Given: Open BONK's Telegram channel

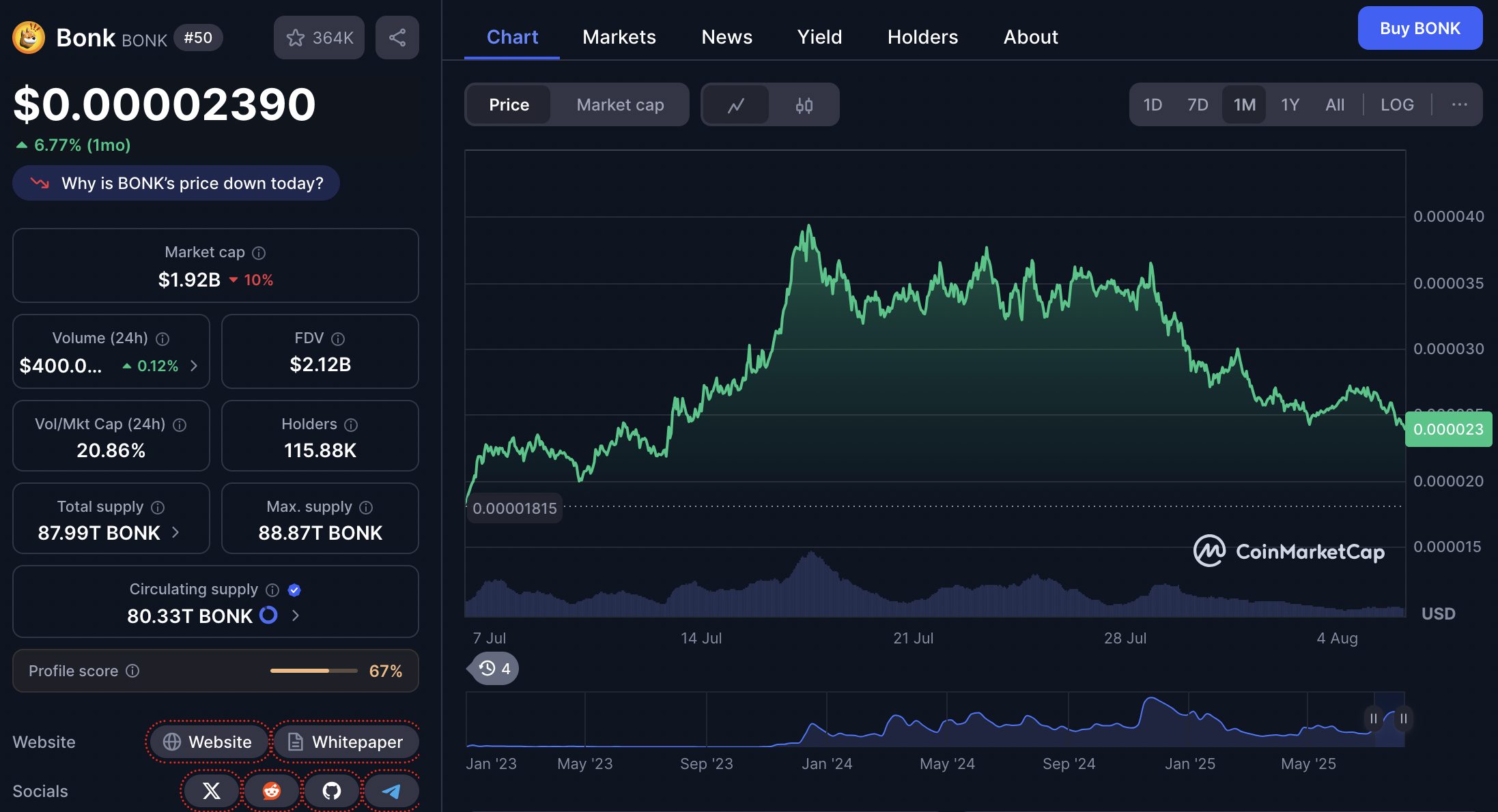Looking at the screenshot, I should tap(392, 791).
